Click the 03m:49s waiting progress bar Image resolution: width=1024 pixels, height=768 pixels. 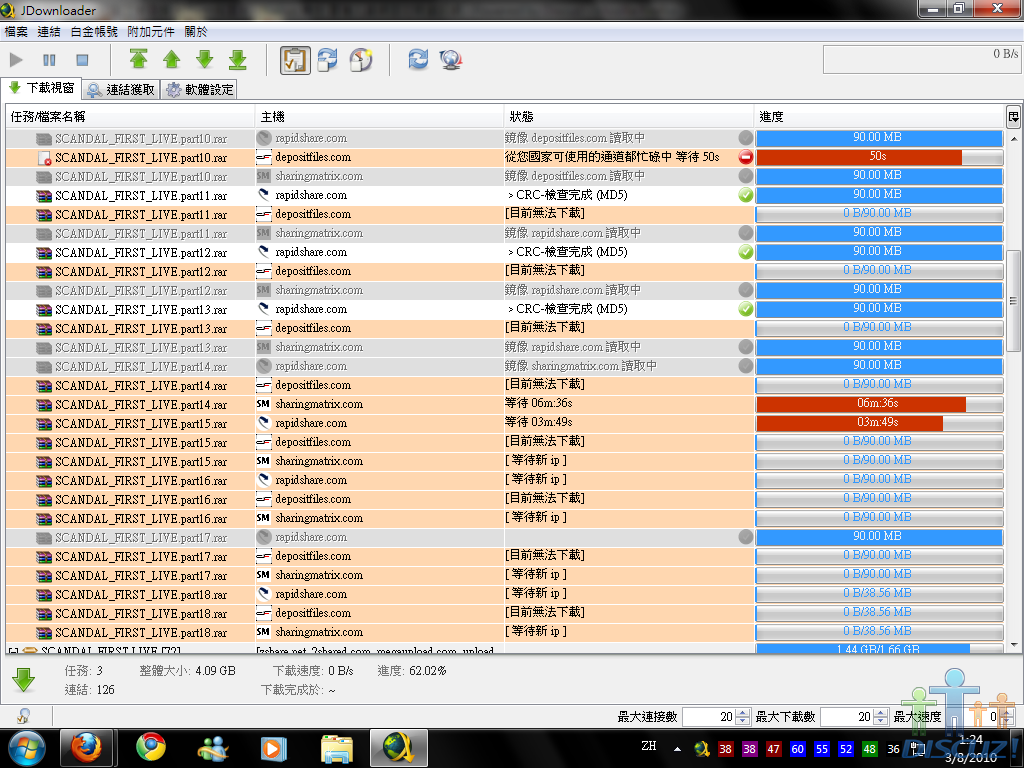point(879,423)
